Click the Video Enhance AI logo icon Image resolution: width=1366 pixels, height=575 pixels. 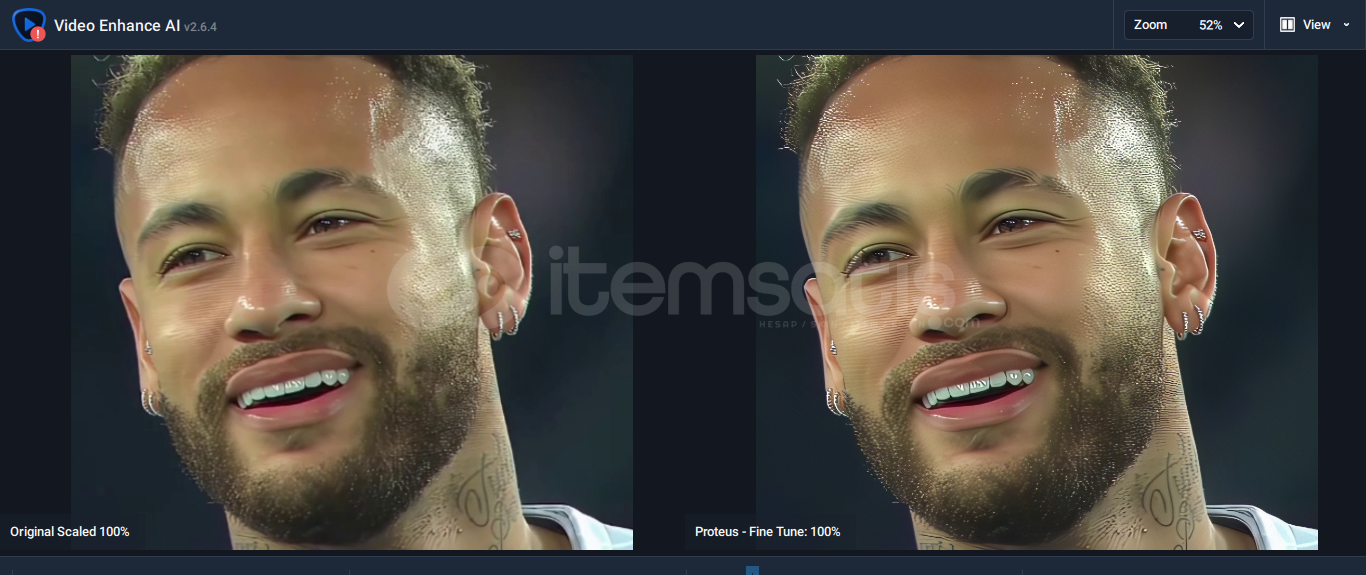[29, 24]
